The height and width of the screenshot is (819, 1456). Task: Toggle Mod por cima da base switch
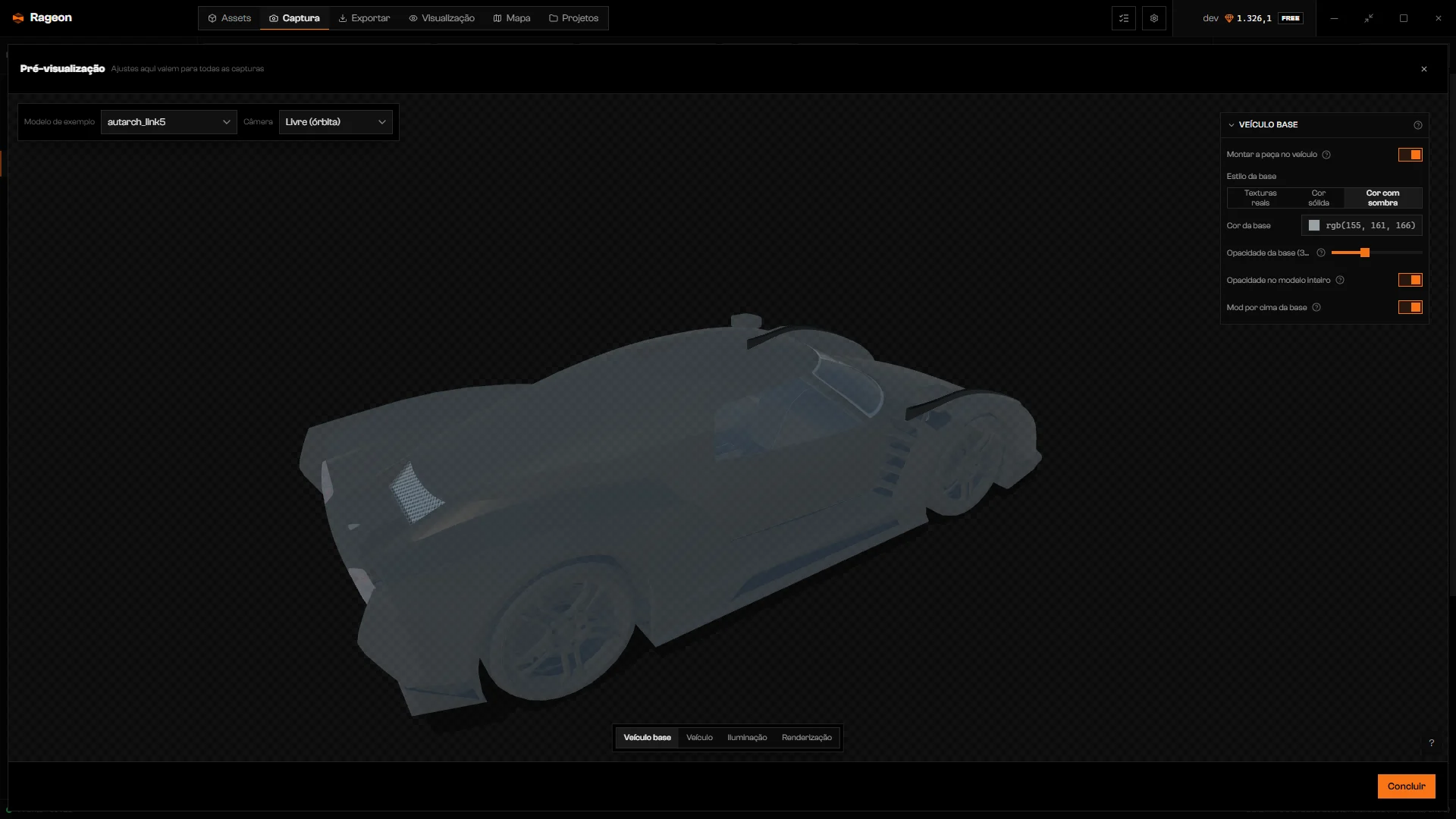[x=1410, y=307]
